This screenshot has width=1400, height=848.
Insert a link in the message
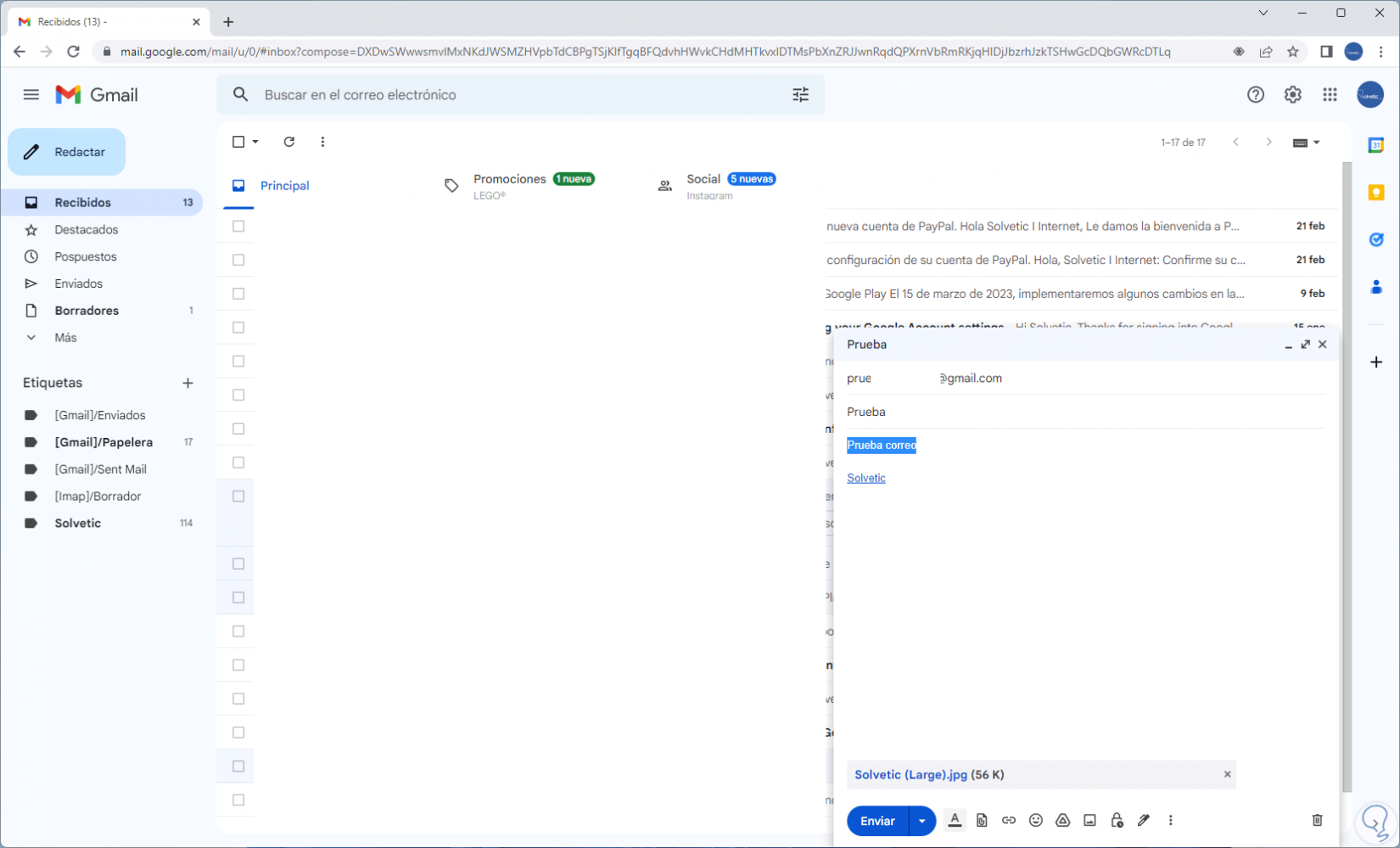coord(1009,820)
